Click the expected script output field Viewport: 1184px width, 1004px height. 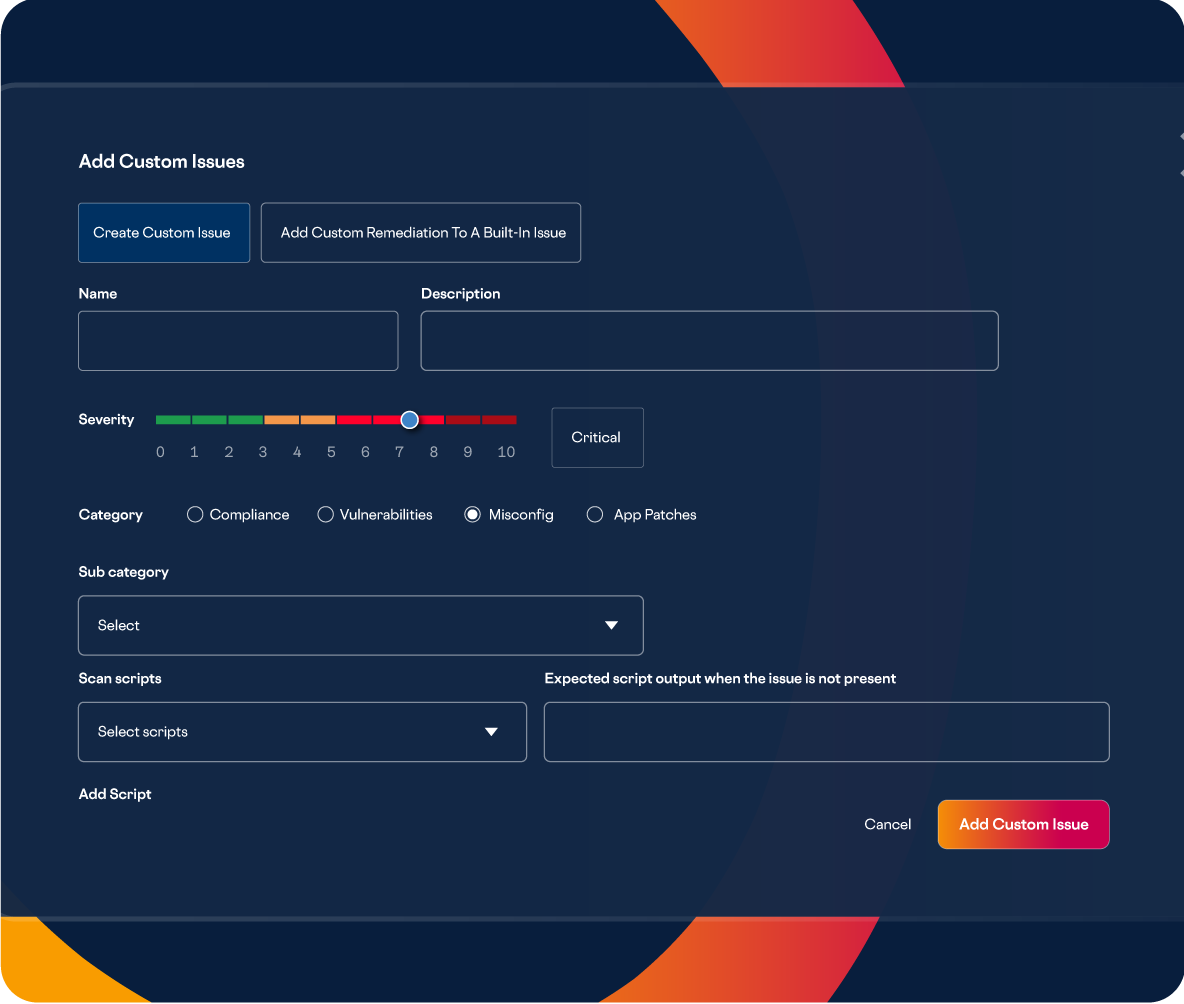(x=826, y=732)
